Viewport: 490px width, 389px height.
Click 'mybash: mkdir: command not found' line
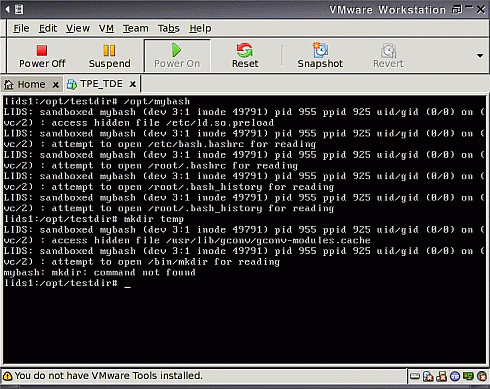[x=100, y=273]
